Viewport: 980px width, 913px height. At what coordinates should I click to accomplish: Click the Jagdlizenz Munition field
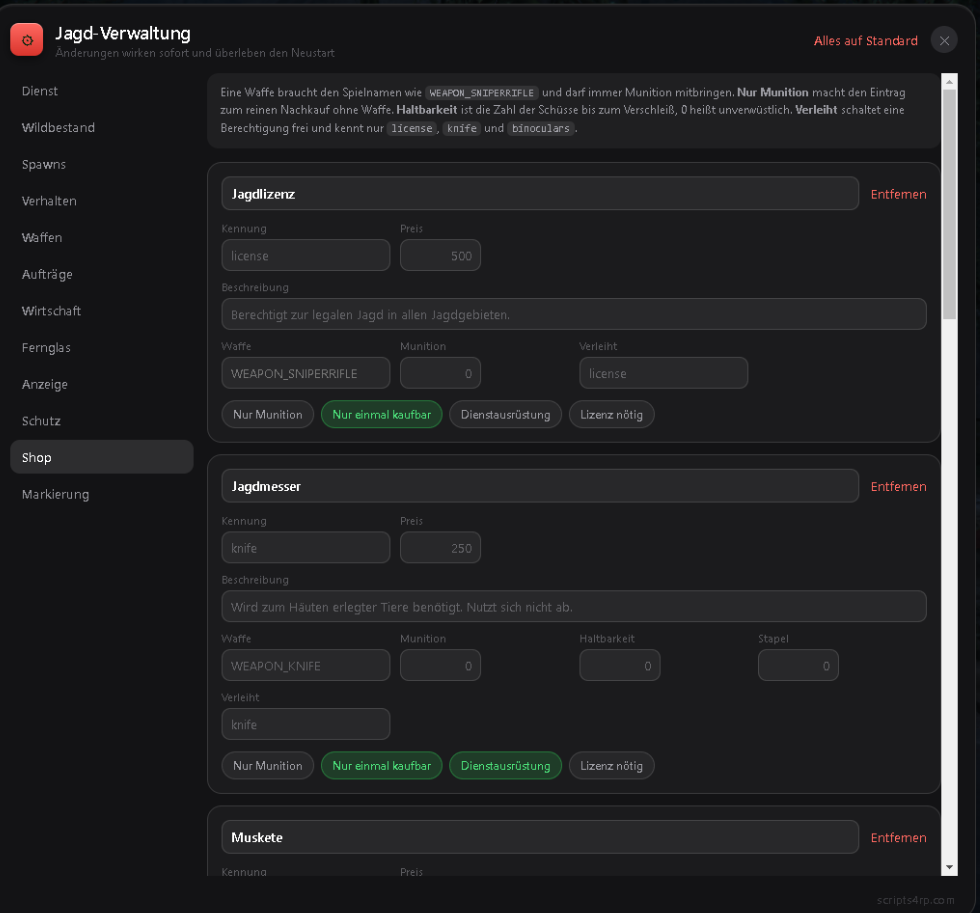pos(441,373)
